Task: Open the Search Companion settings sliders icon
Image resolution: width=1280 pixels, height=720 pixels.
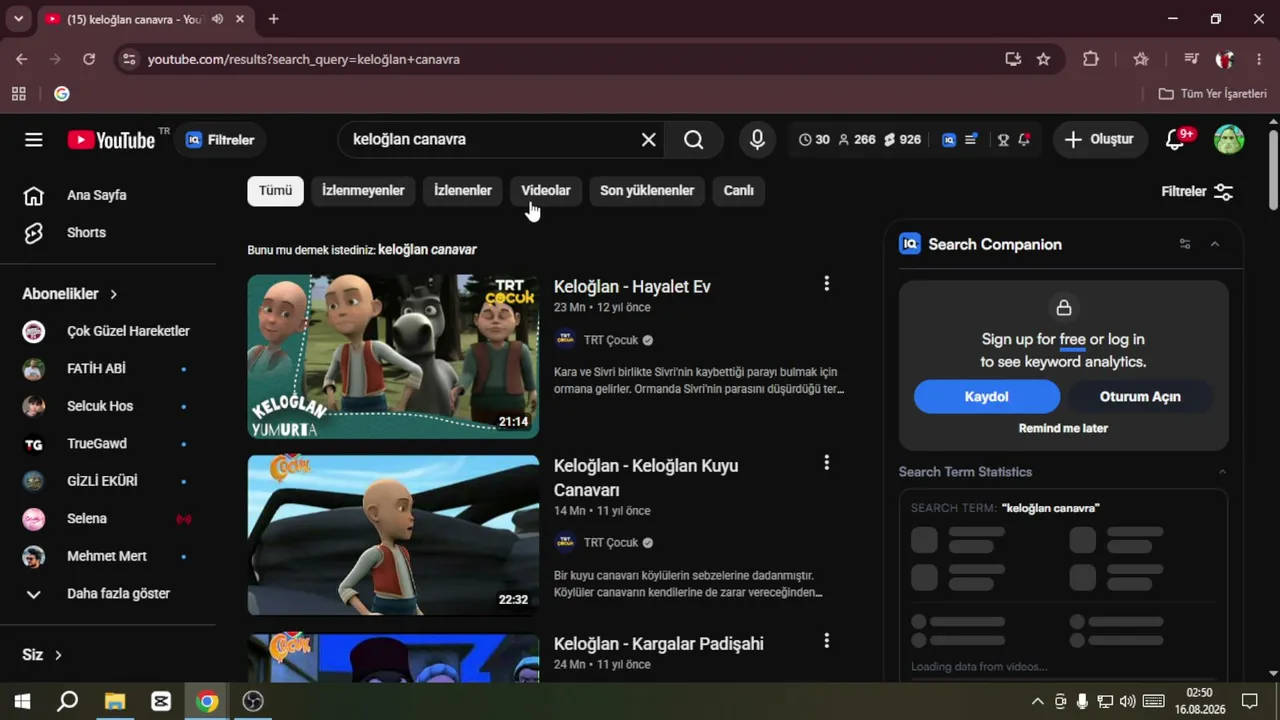Action: pyautogui.click(x=1185, y=244)
